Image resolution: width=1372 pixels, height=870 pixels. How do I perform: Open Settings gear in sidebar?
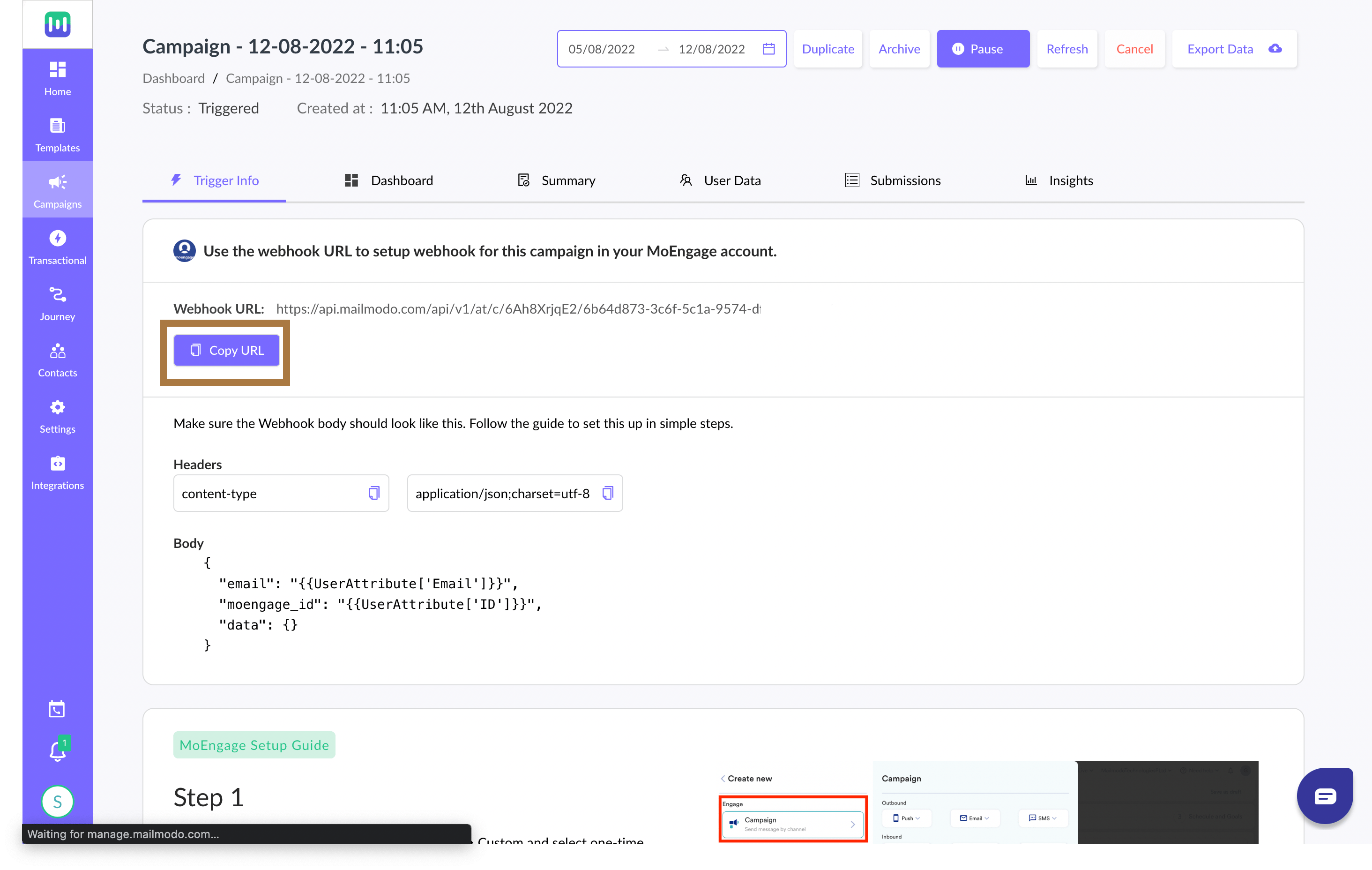coord(58,416)
